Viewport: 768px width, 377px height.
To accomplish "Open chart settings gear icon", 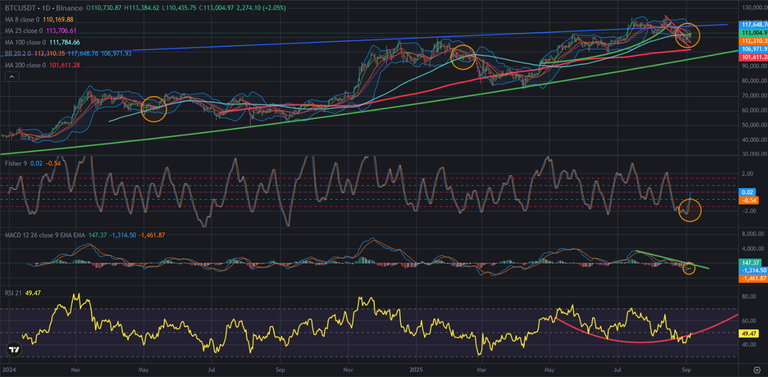I will [x=756, y=369].
